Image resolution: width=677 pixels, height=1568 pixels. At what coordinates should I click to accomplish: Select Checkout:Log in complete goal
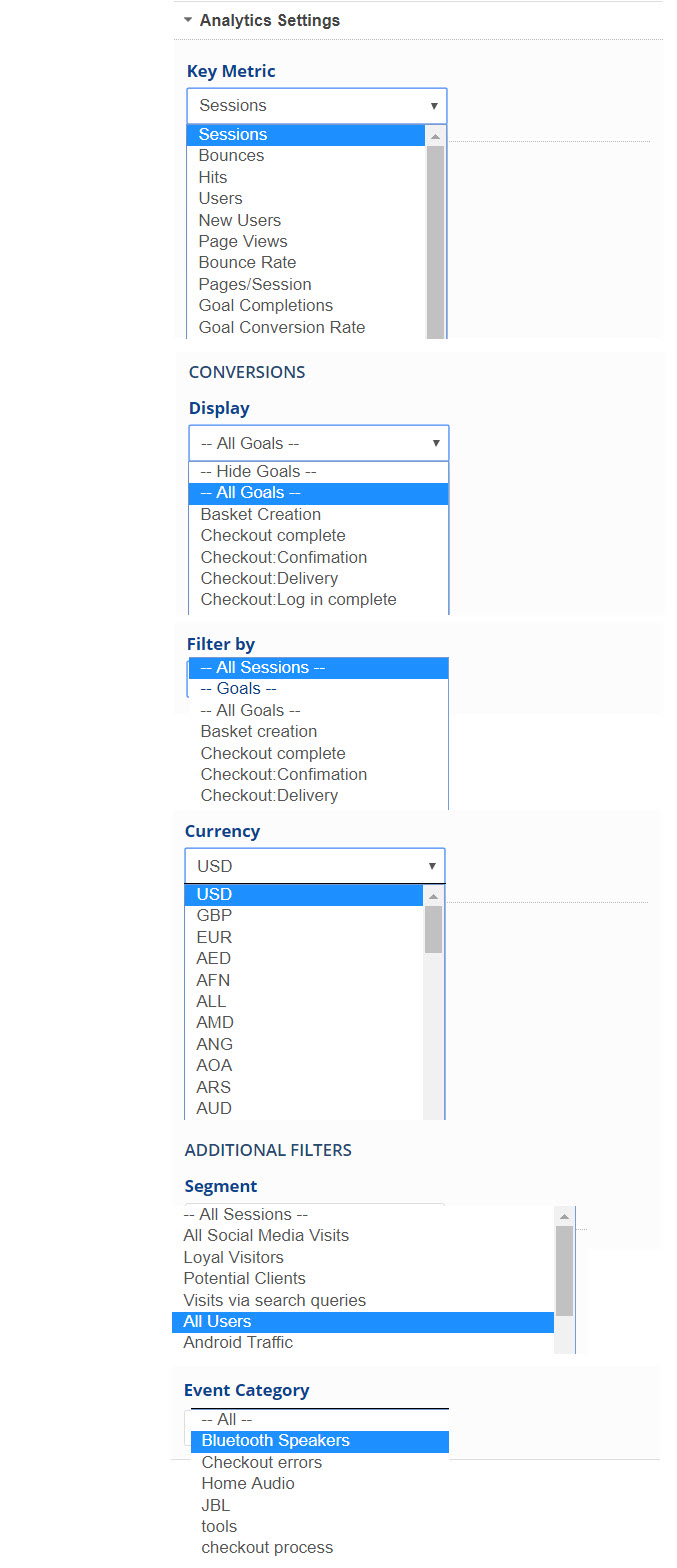(298, 600)
